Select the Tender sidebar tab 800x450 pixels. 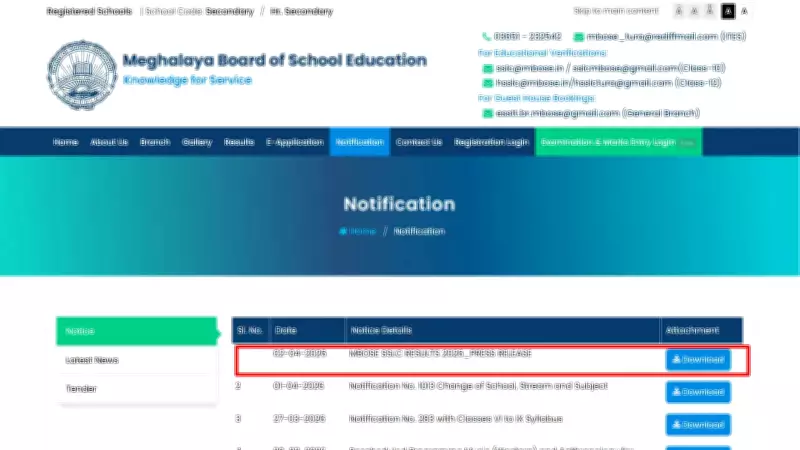coord(80,388)
